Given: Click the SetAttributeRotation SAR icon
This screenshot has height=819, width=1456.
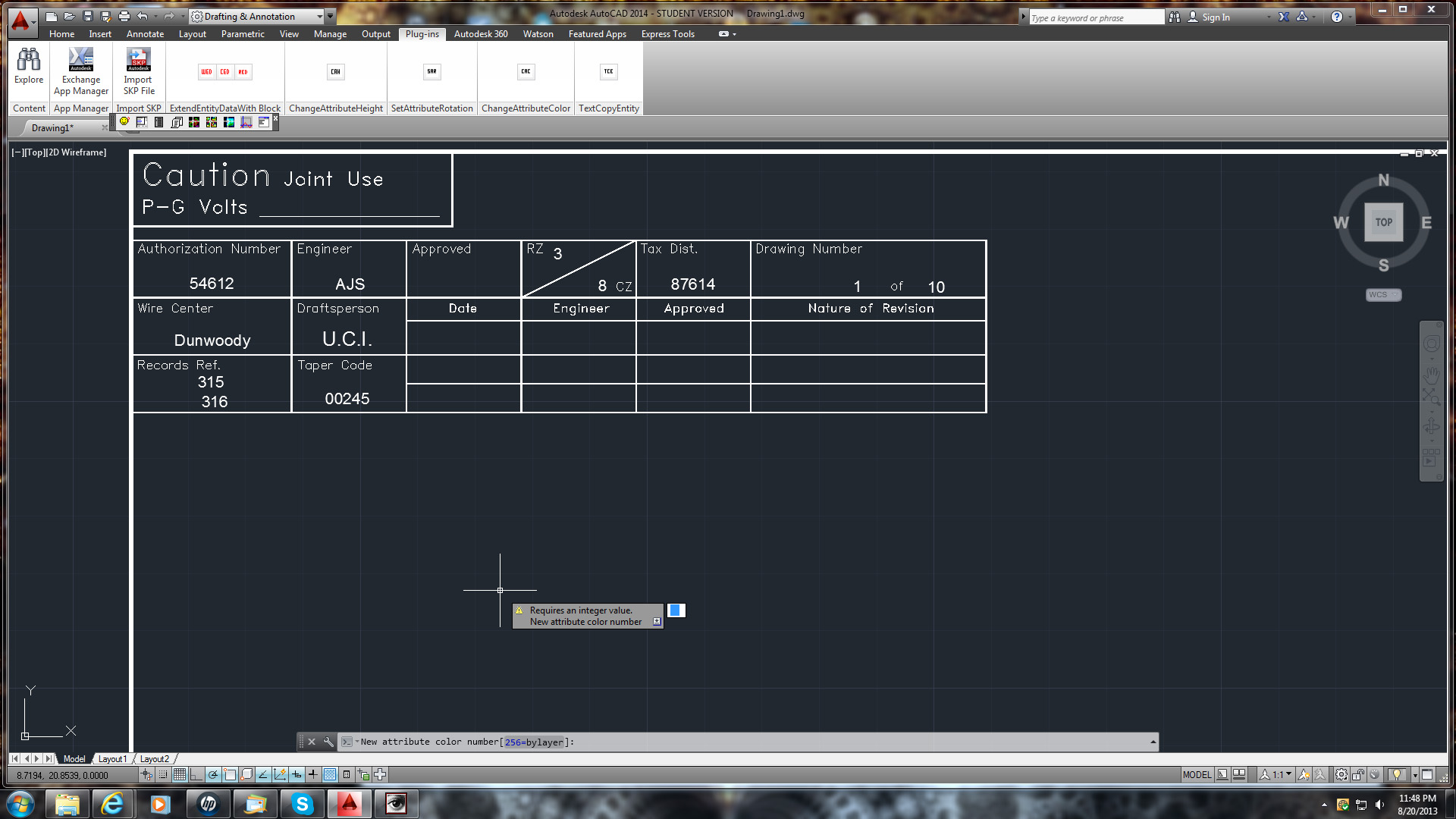Looking at the screenshot, I should coord(431,71).
